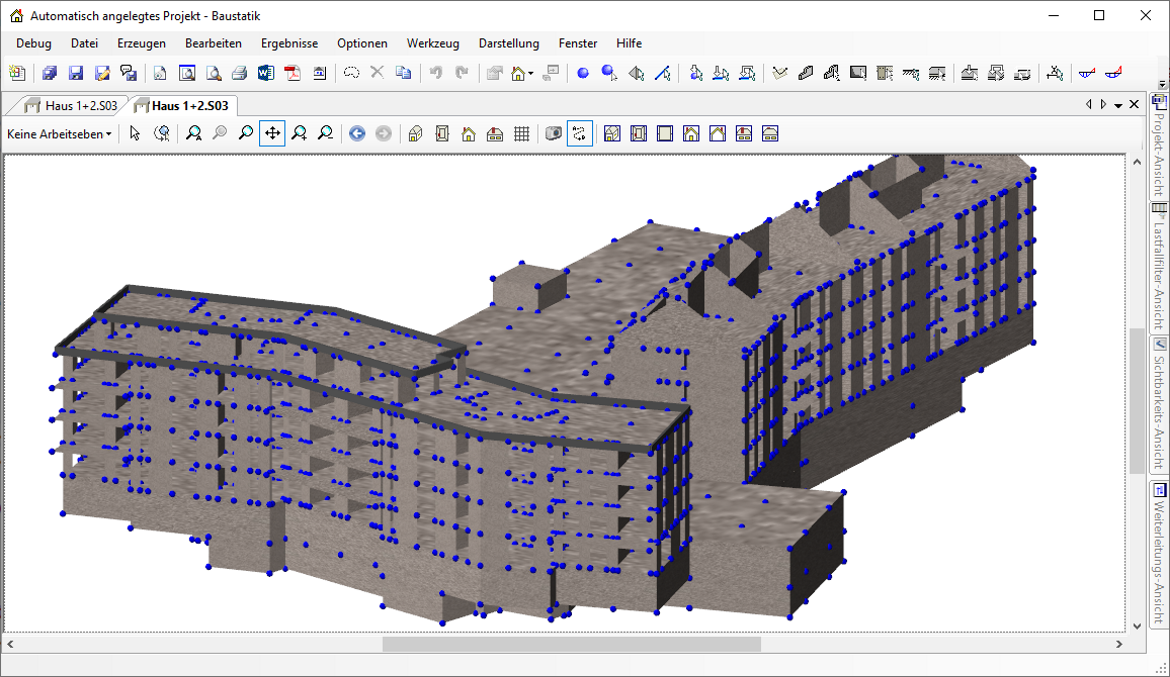Toggle the grid display icon

[x=521, y=134]
